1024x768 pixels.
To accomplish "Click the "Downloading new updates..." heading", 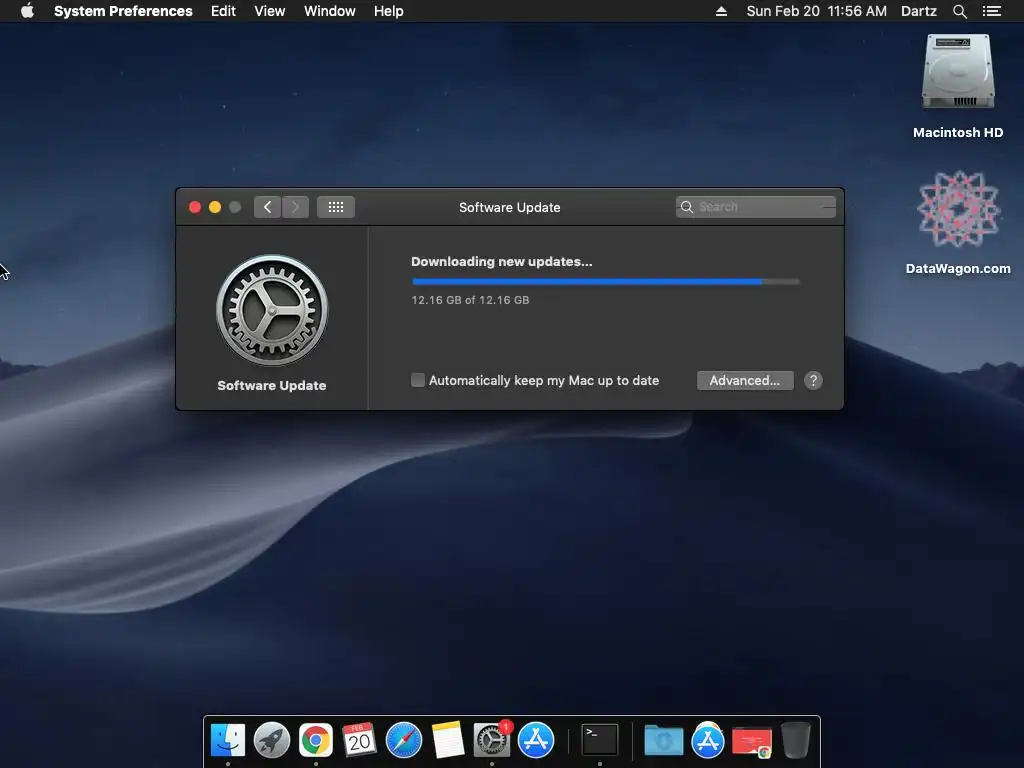I will pos(502,261).
